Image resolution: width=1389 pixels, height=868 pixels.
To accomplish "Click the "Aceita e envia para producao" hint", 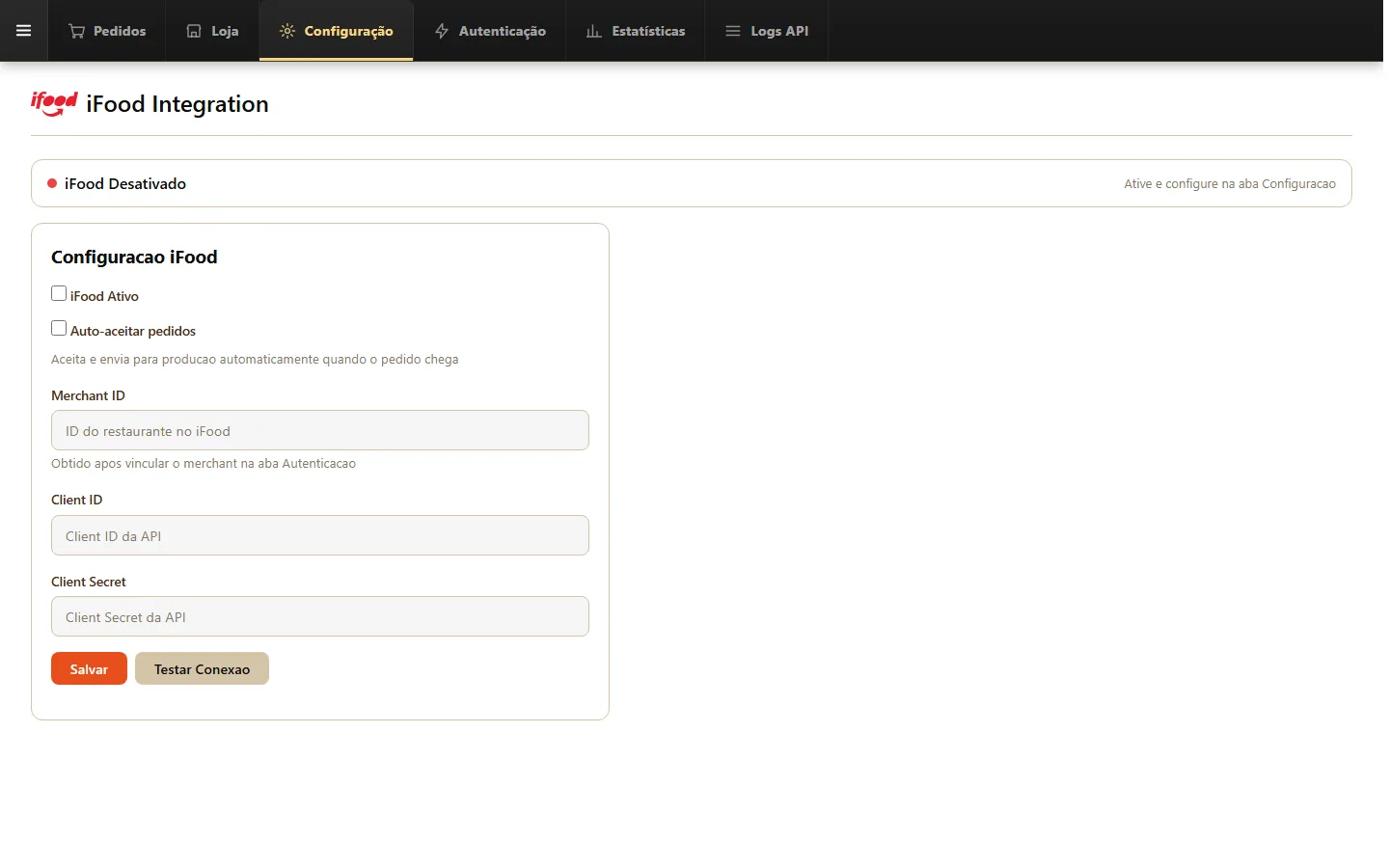I will pos(255,359).
